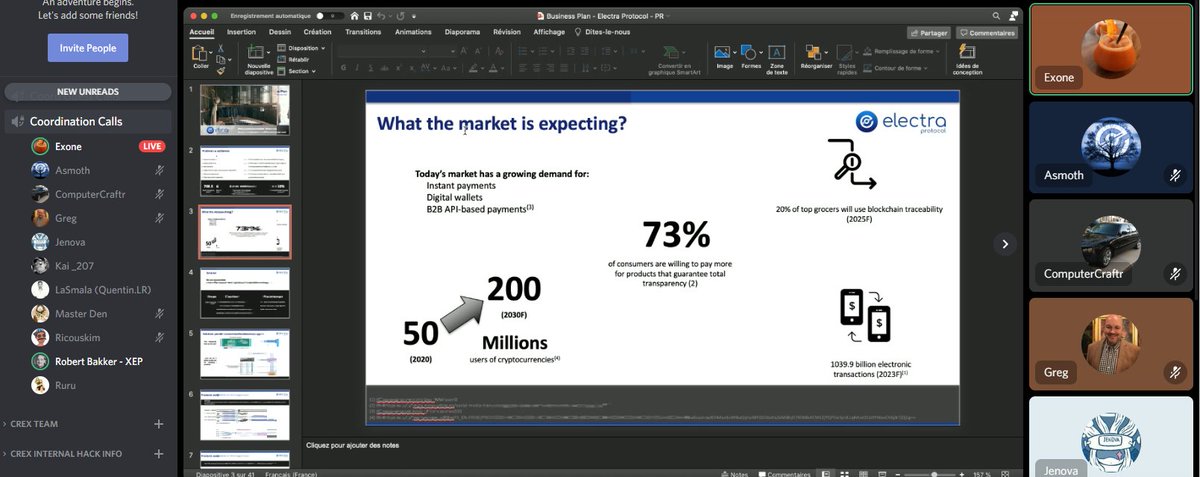Click the Nouvelle diapositive icon
Viewport: 1200px width, 477px height.
tap(257, 52)
